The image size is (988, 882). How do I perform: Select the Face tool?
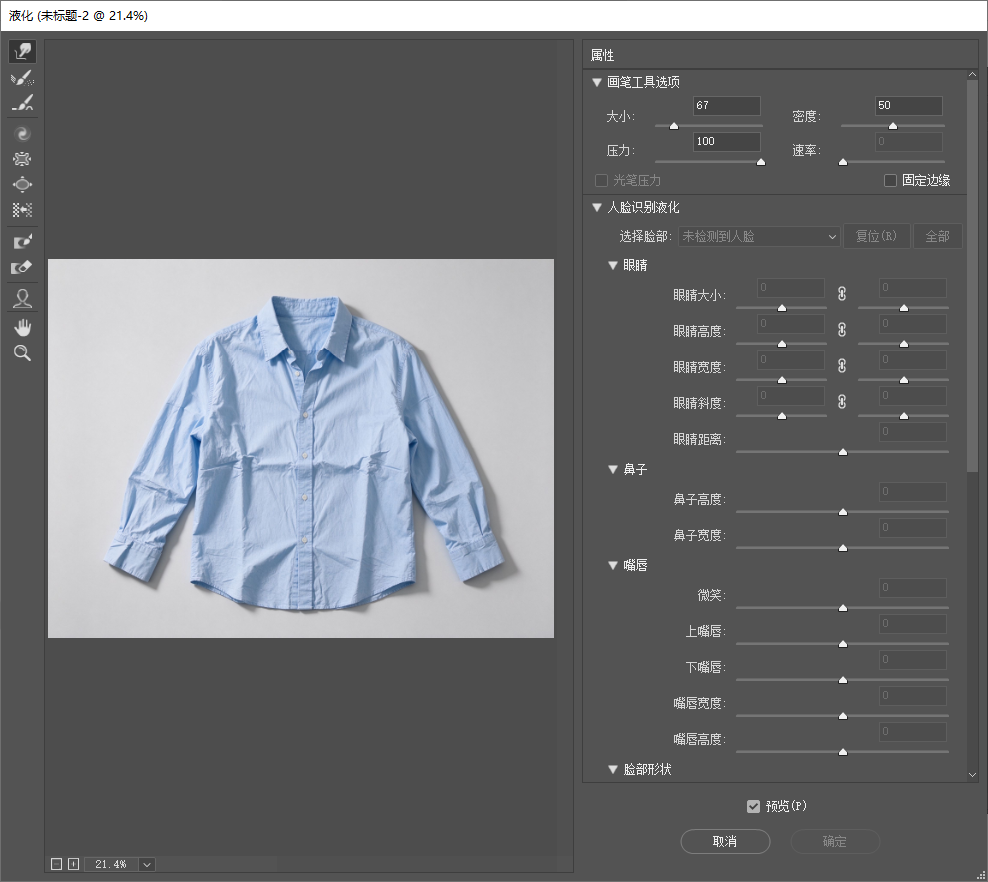(22, 298)
